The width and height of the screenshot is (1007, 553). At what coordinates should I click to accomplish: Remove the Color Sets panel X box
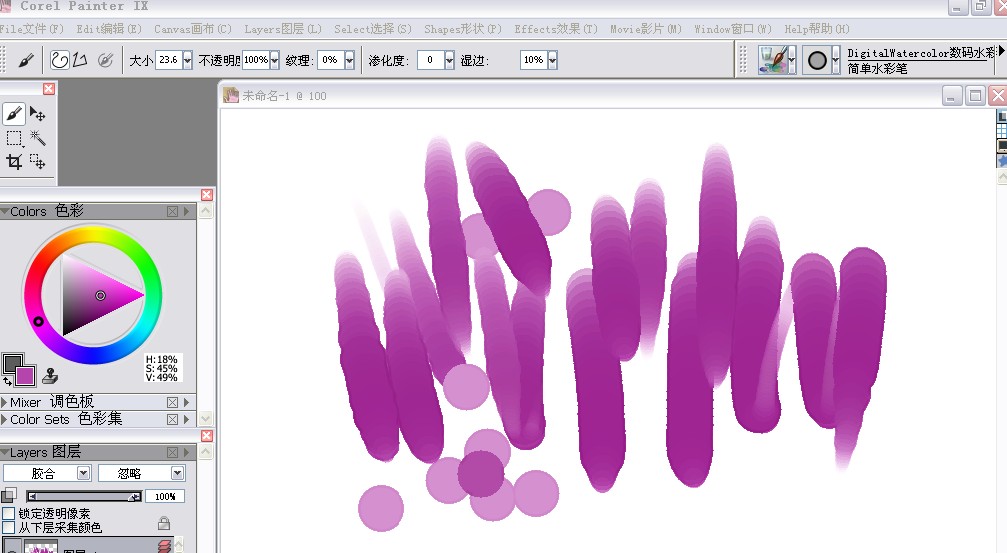(172, 419)
